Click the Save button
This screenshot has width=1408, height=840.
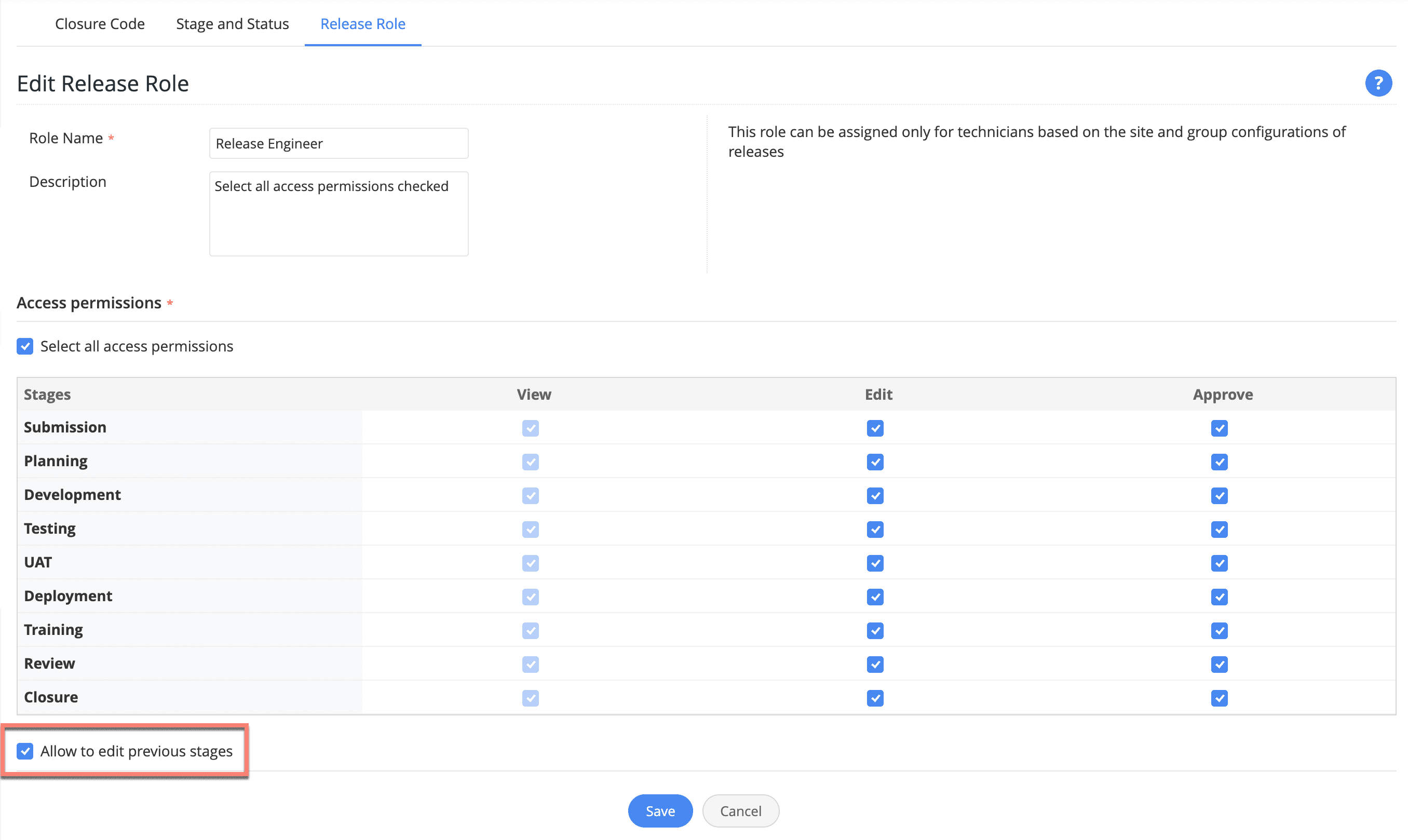click(x=660, y=810)
